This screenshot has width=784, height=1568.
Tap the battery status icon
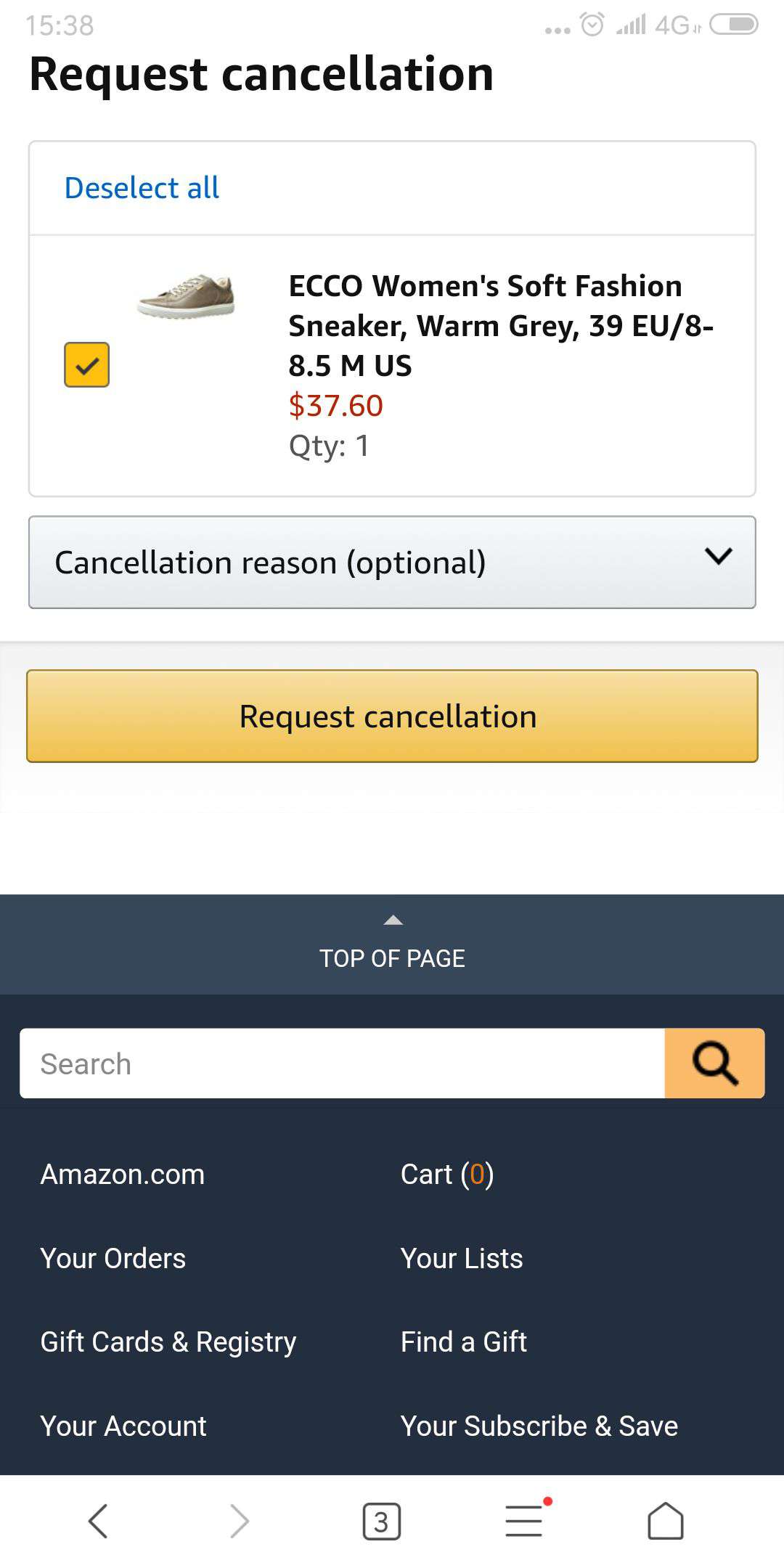point(733,25)
